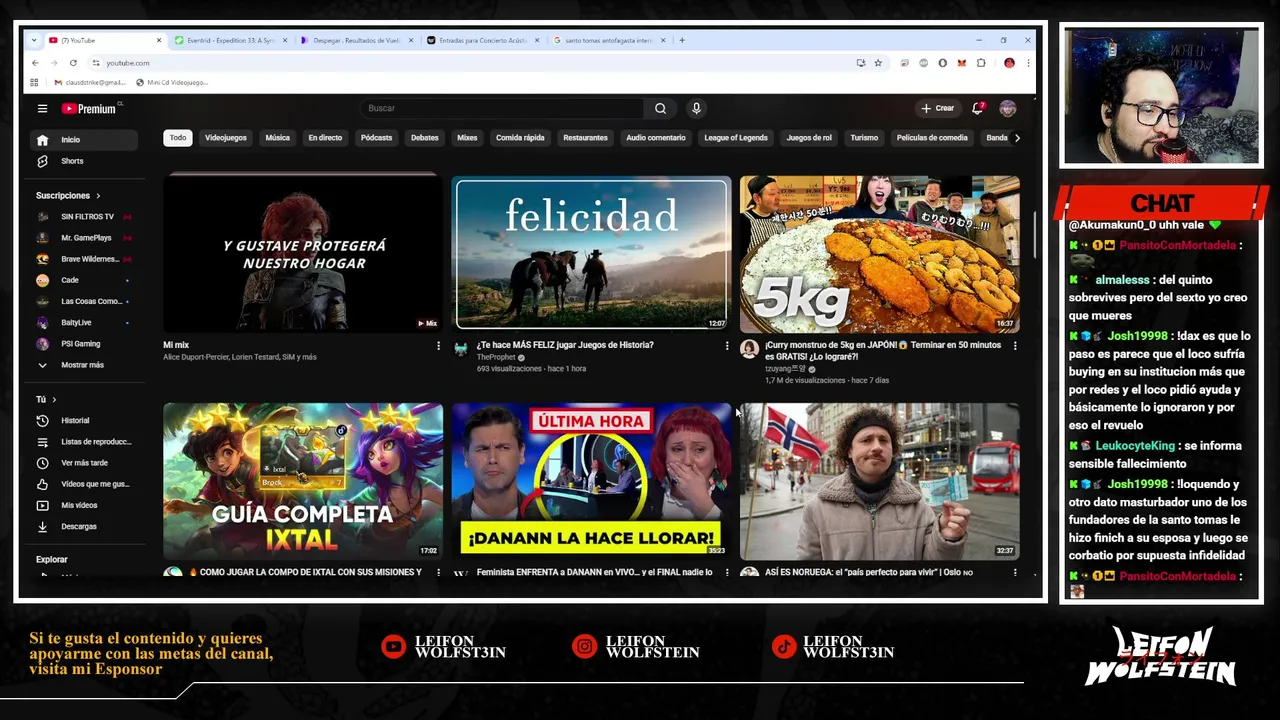This screenshot has width=1280, height=720.
Task: Open Mini Cd Videojuego bookmark
Action: (x=172, y=82)
